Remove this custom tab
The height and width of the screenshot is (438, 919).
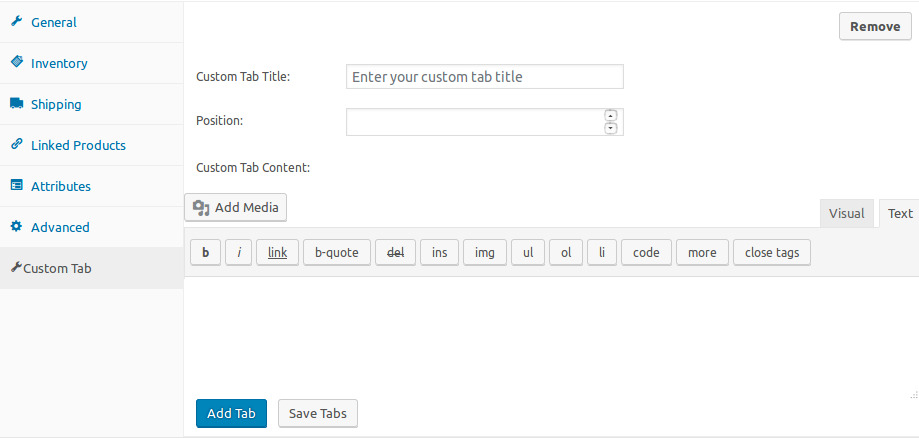point(875,26)
